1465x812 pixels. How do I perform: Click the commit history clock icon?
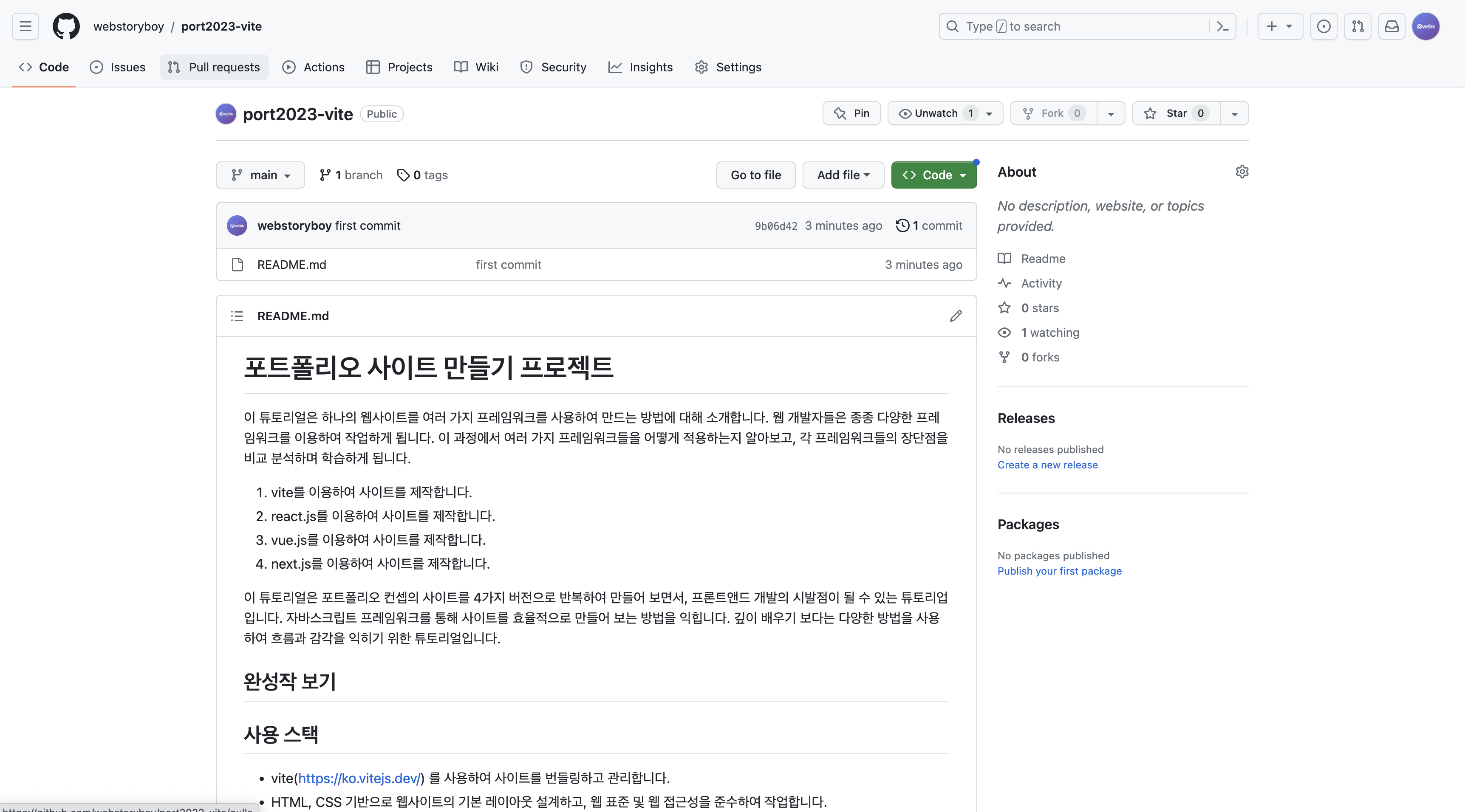click(902, 226)
